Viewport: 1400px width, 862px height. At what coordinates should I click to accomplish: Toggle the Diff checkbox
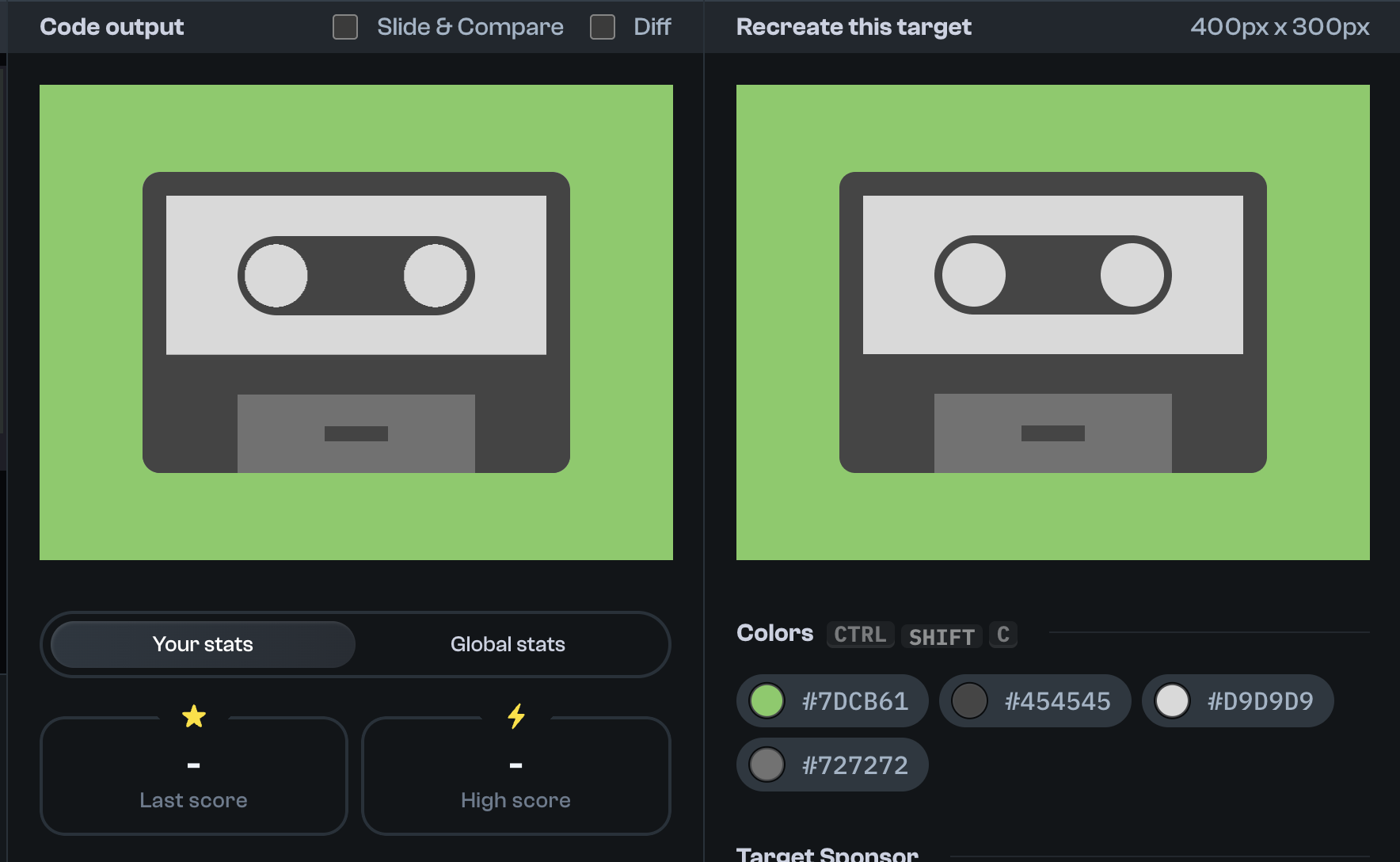pos(603,27)
